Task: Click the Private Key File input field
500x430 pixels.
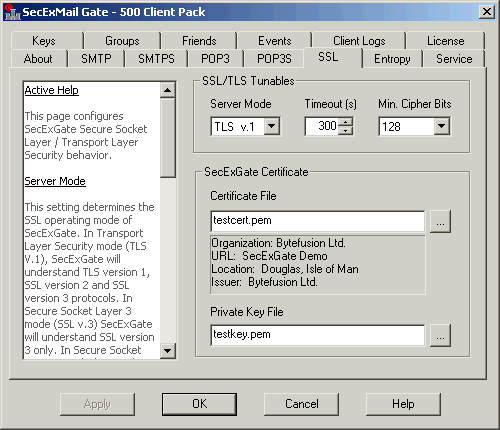Action: 318,335
